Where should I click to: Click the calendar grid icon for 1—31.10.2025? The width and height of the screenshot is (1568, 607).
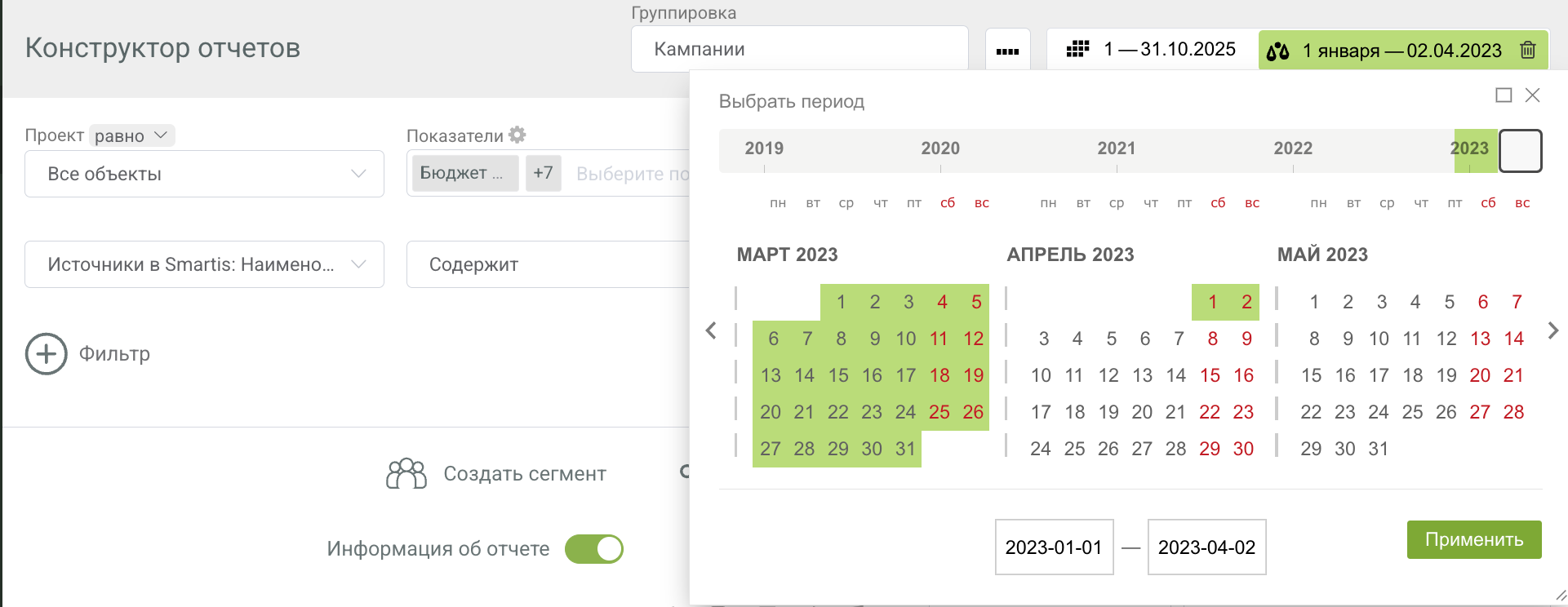[1078, 49]
